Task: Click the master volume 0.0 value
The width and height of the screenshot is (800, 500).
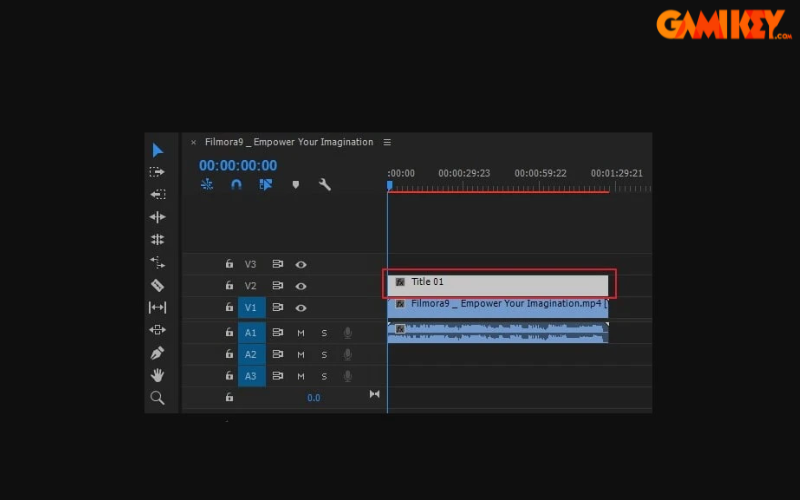Action: [x=314, y=398]
